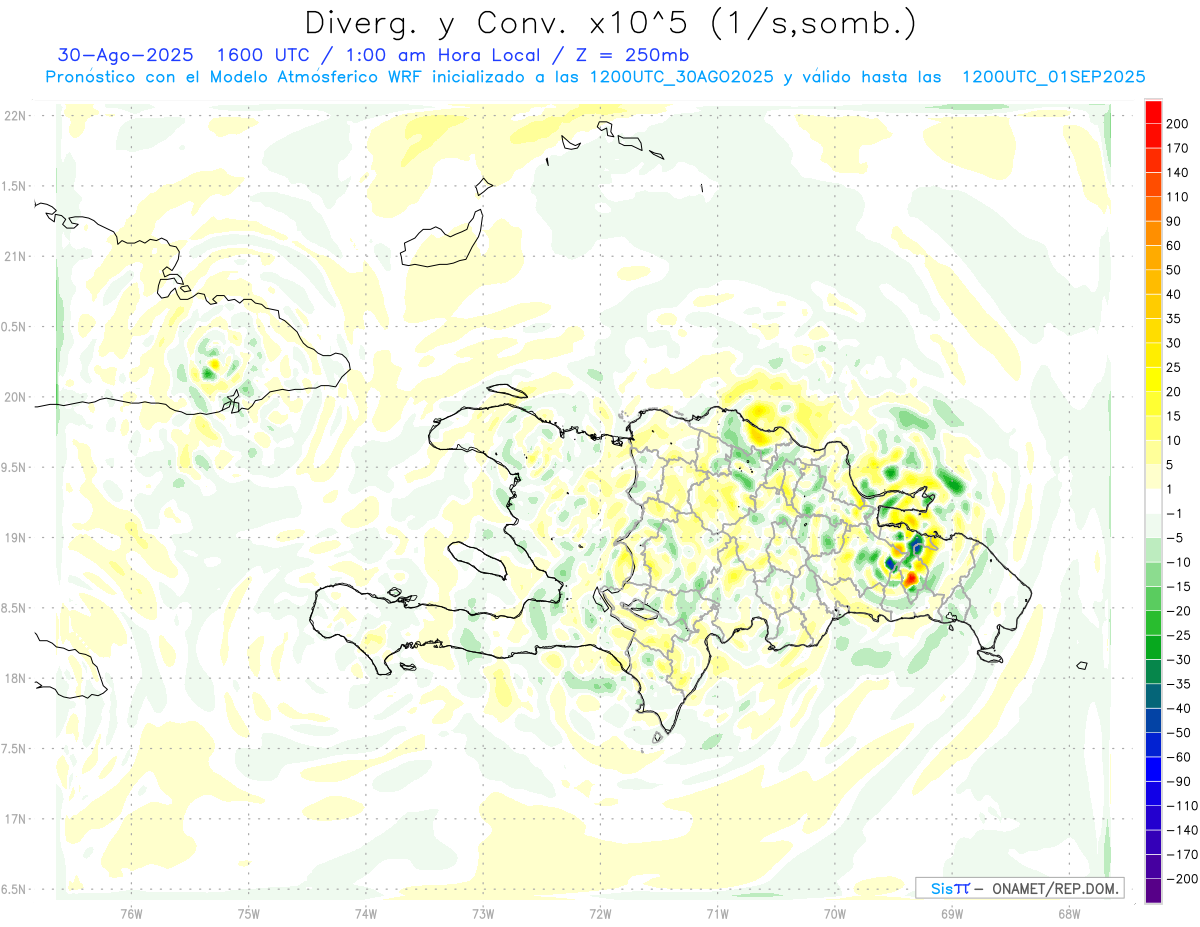Click the red divergence maximum over eastern Dominican Republic

tap(911, 578)
